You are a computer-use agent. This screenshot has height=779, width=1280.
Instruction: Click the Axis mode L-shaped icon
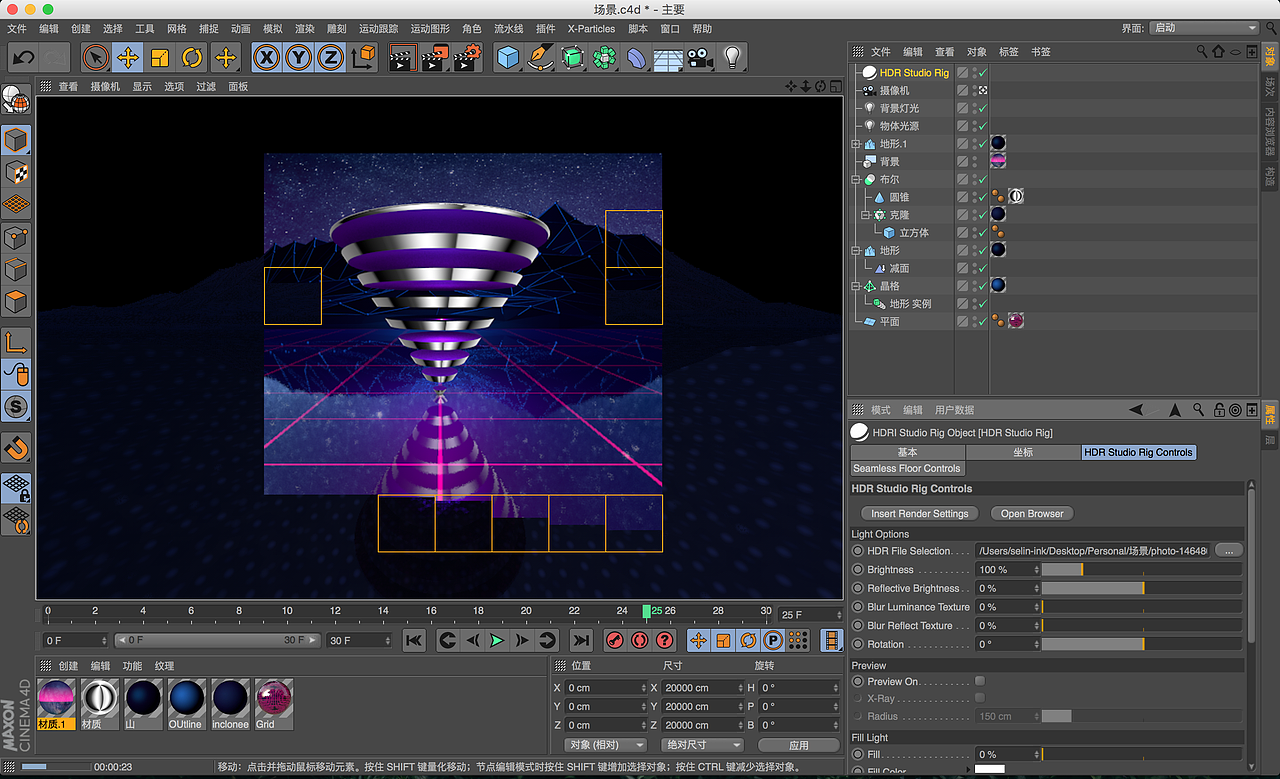(16, 343)
